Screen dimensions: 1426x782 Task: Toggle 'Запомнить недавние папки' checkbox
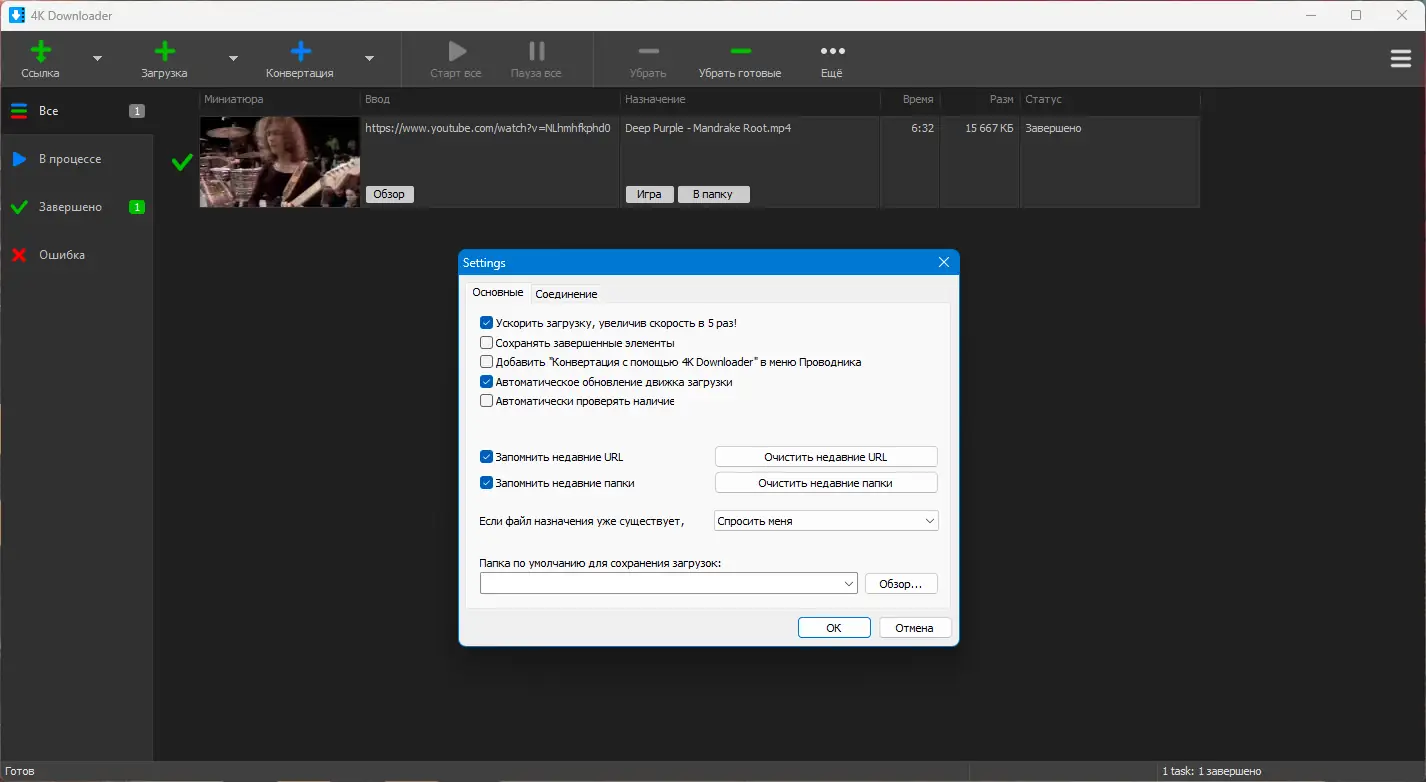(487, 483)
